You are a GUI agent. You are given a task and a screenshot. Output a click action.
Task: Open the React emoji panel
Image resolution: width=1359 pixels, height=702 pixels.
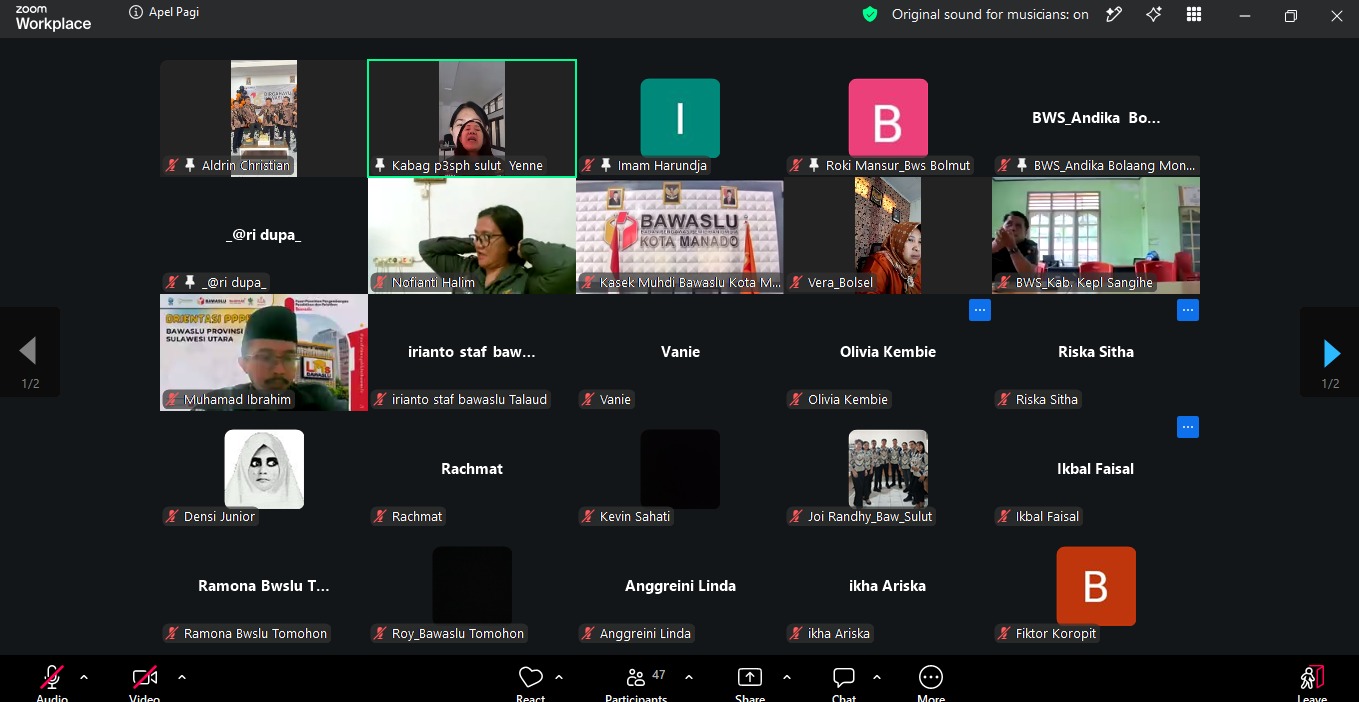[x=531, y=678]
